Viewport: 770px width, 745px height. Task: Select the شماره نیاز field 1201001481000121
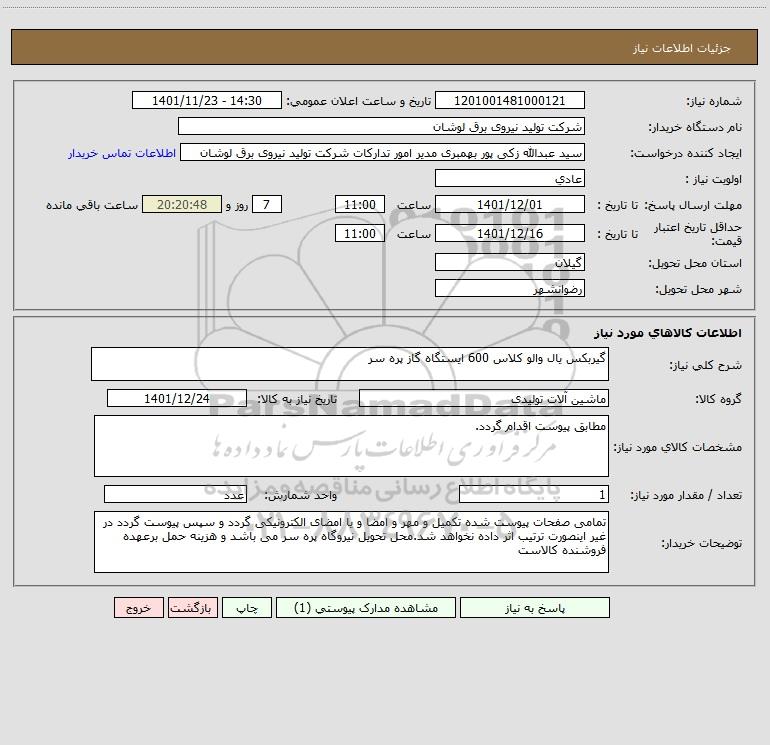pyautogui.click(x=510, y=100)
